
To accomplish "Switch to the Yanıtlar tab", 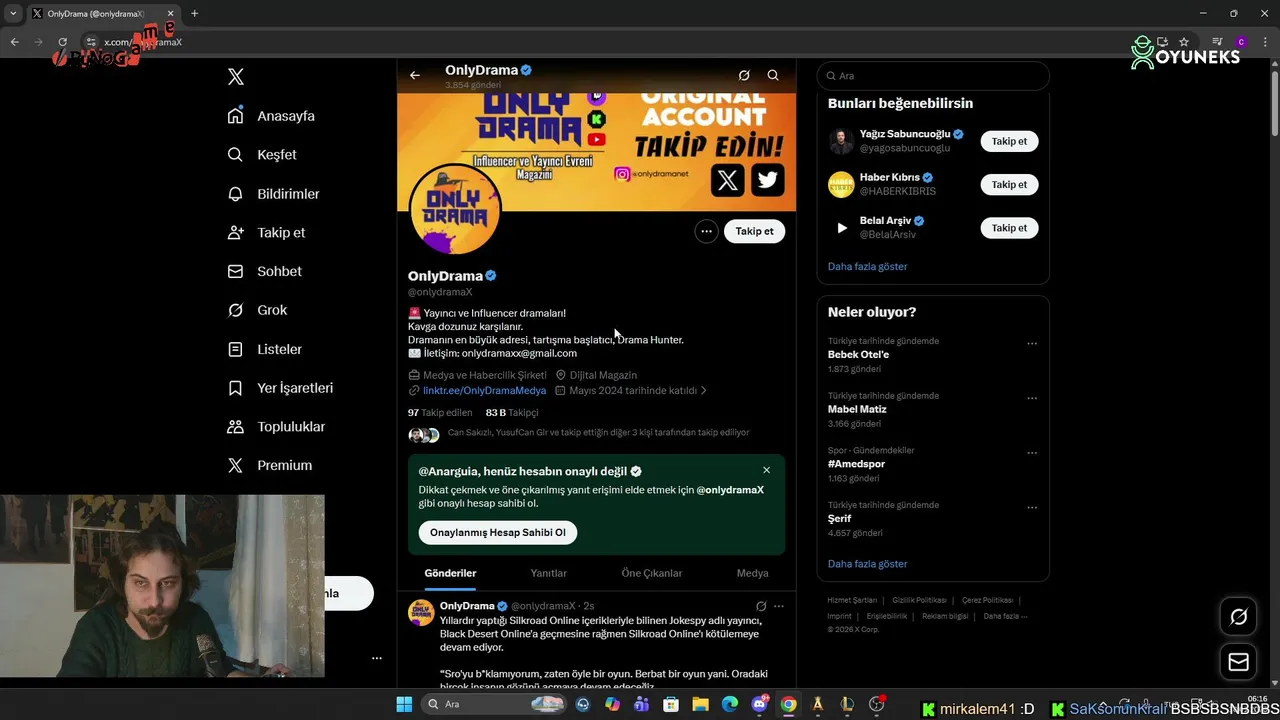I will [548, 574].
